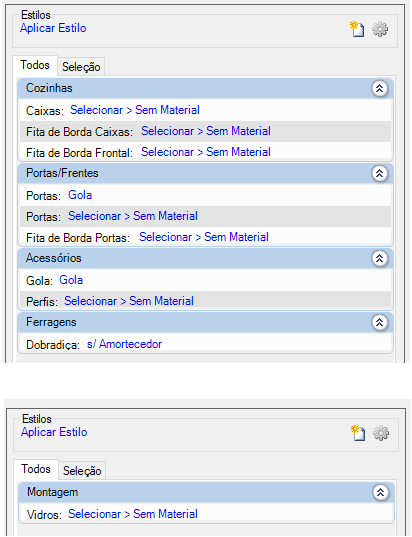Click the new style icon in lower panel
The width and height of the screenshot is (412, 537).
coord(358,433)
